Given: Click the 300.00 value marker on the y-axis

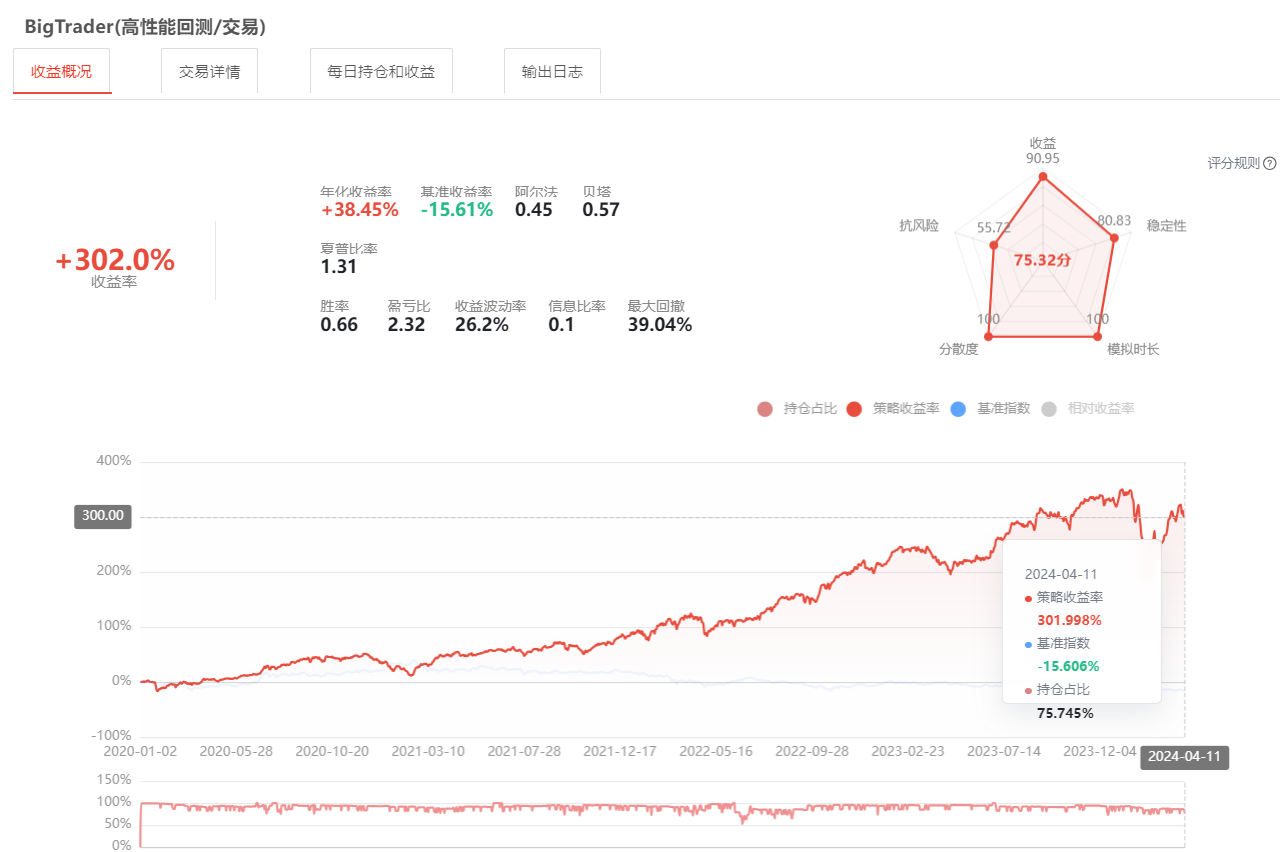Looking at the screenshot, I should [x=102, y=516].
